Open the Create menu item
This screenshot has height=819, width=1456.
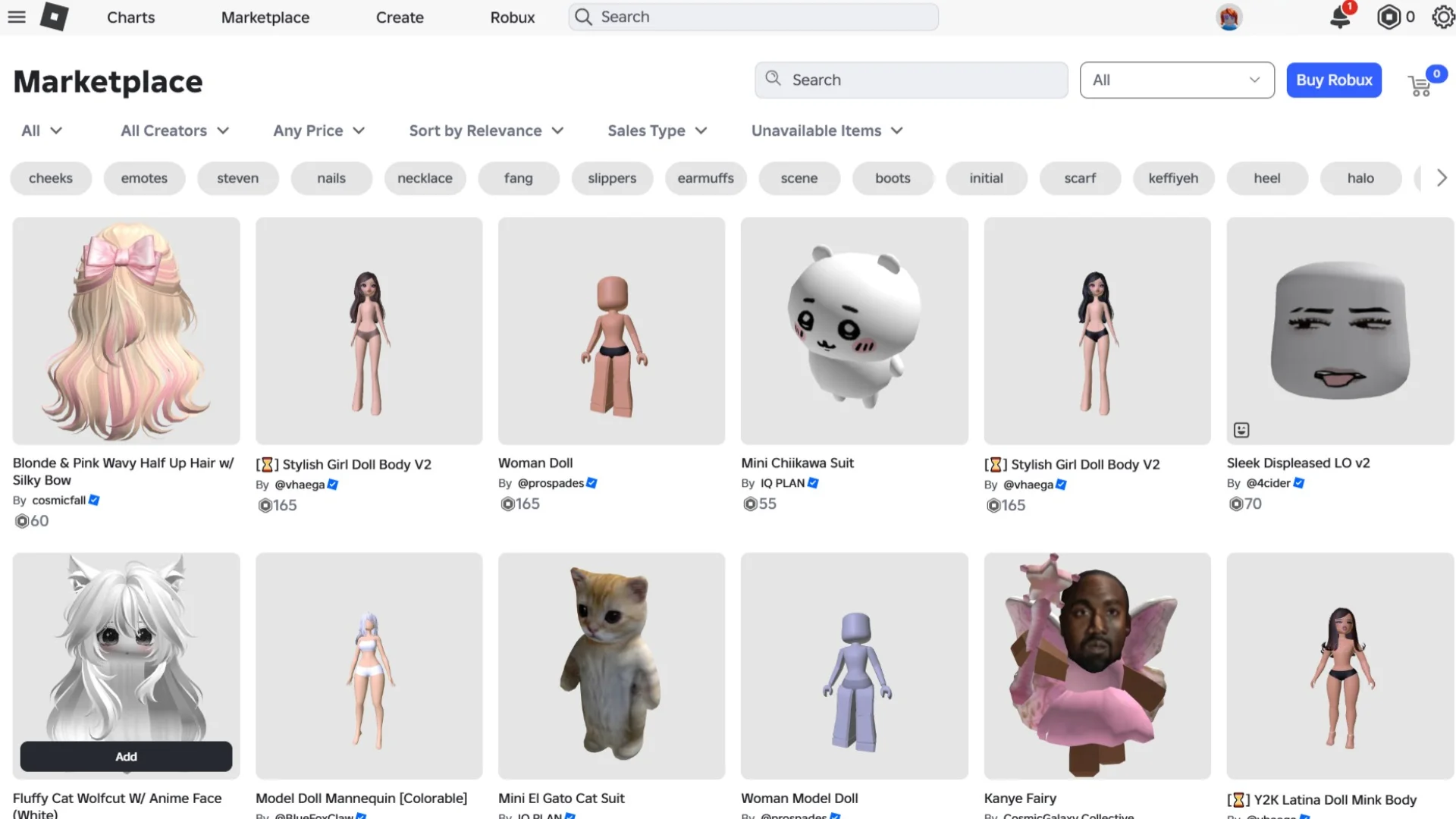400,17
